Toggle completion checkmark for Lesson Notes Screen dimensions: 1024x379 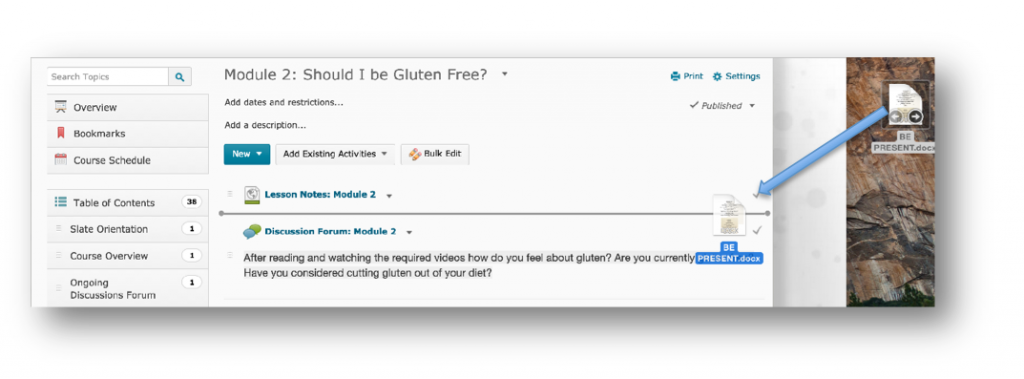(757, 194)
